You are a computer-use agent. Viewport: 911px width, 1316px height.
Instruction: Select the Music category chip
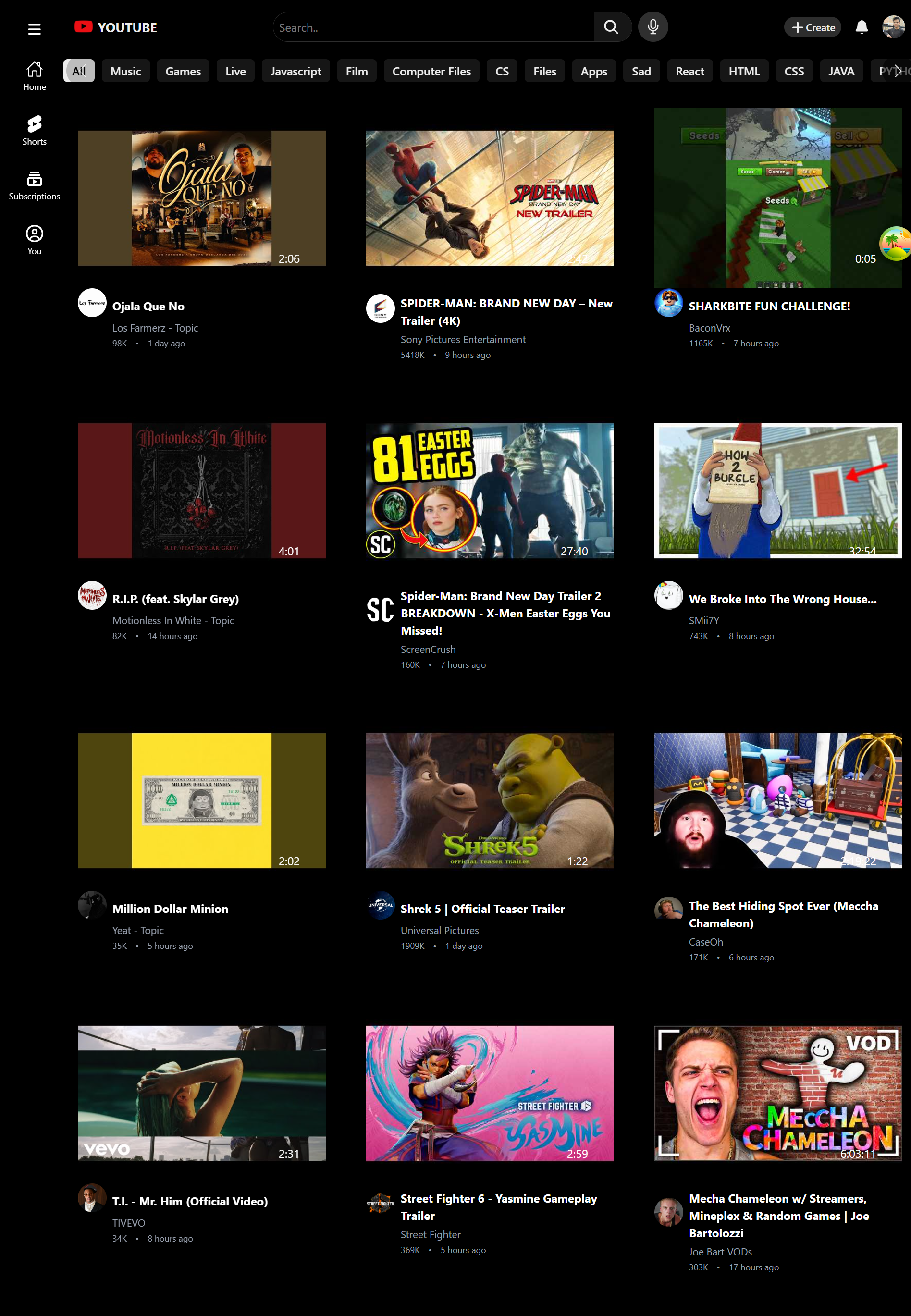[x=125, y=71]
